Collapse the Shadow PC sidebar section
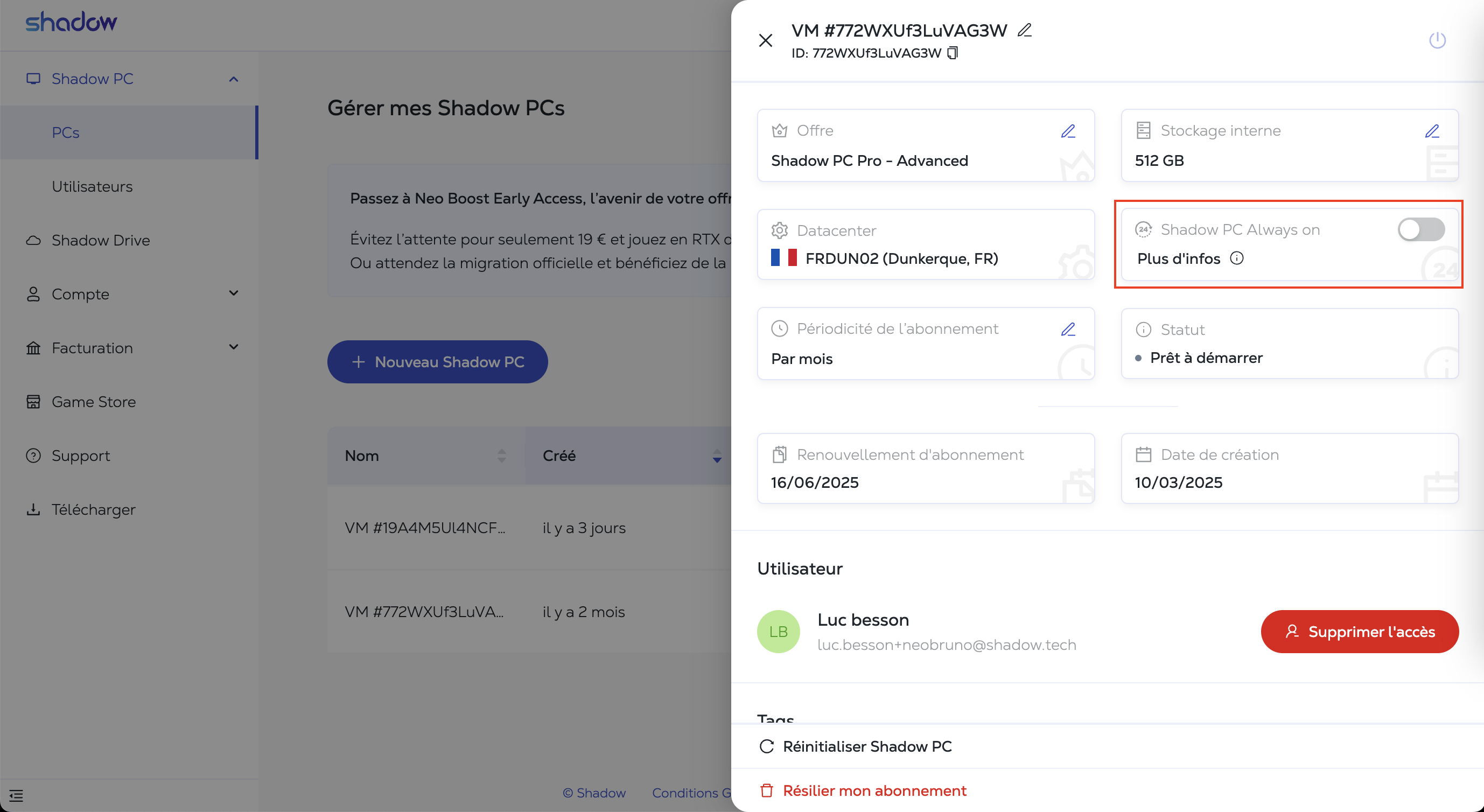Screen dimensions: 1484x812 (233, 79)
